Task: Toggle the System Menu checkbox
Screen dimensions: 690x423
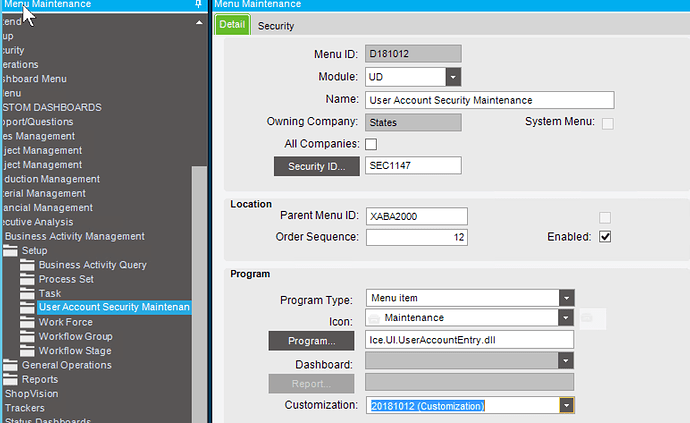Action: point(608,124)
